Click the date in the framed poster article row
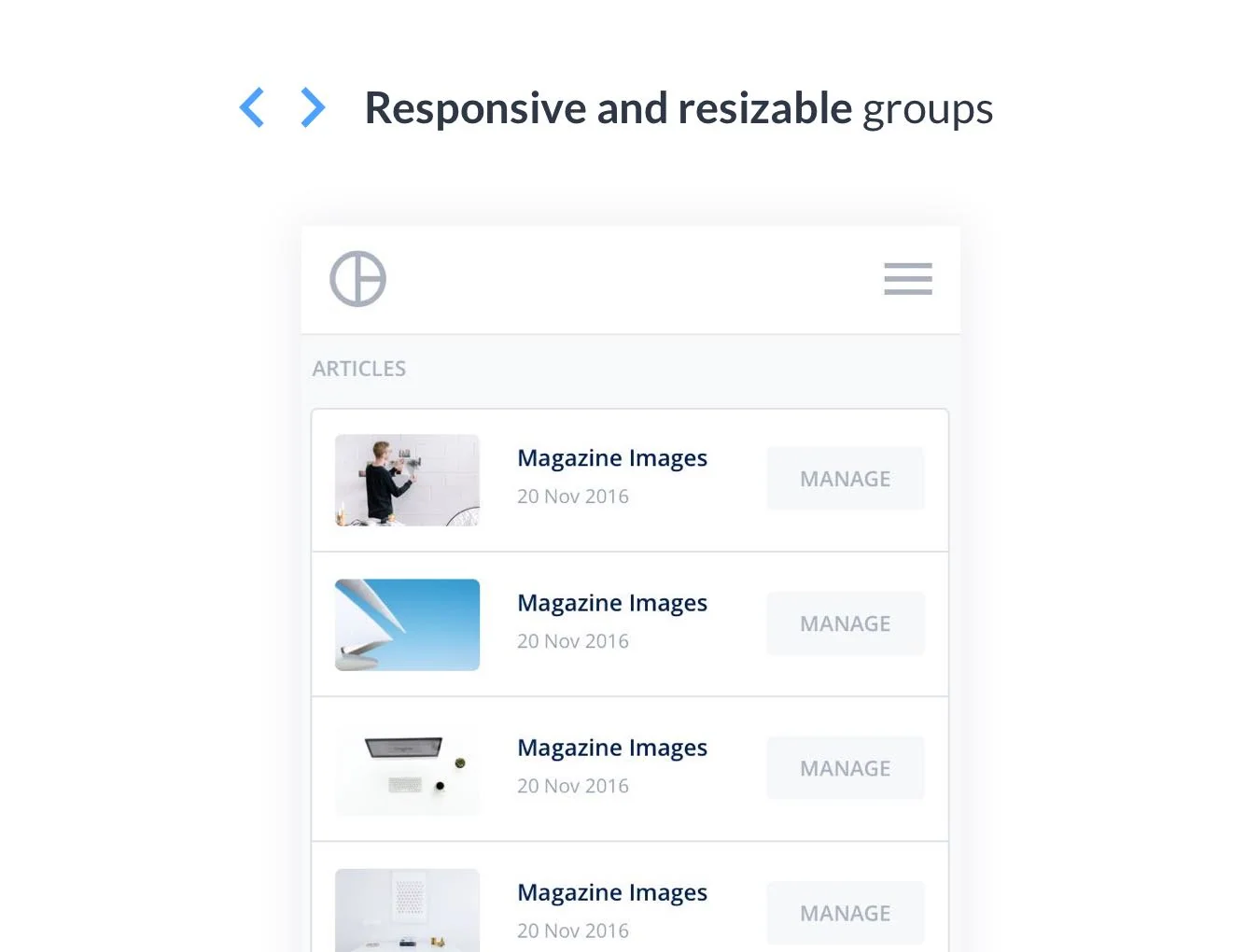The width and height of the screenshot is (1260, 952). coord(573,931)
